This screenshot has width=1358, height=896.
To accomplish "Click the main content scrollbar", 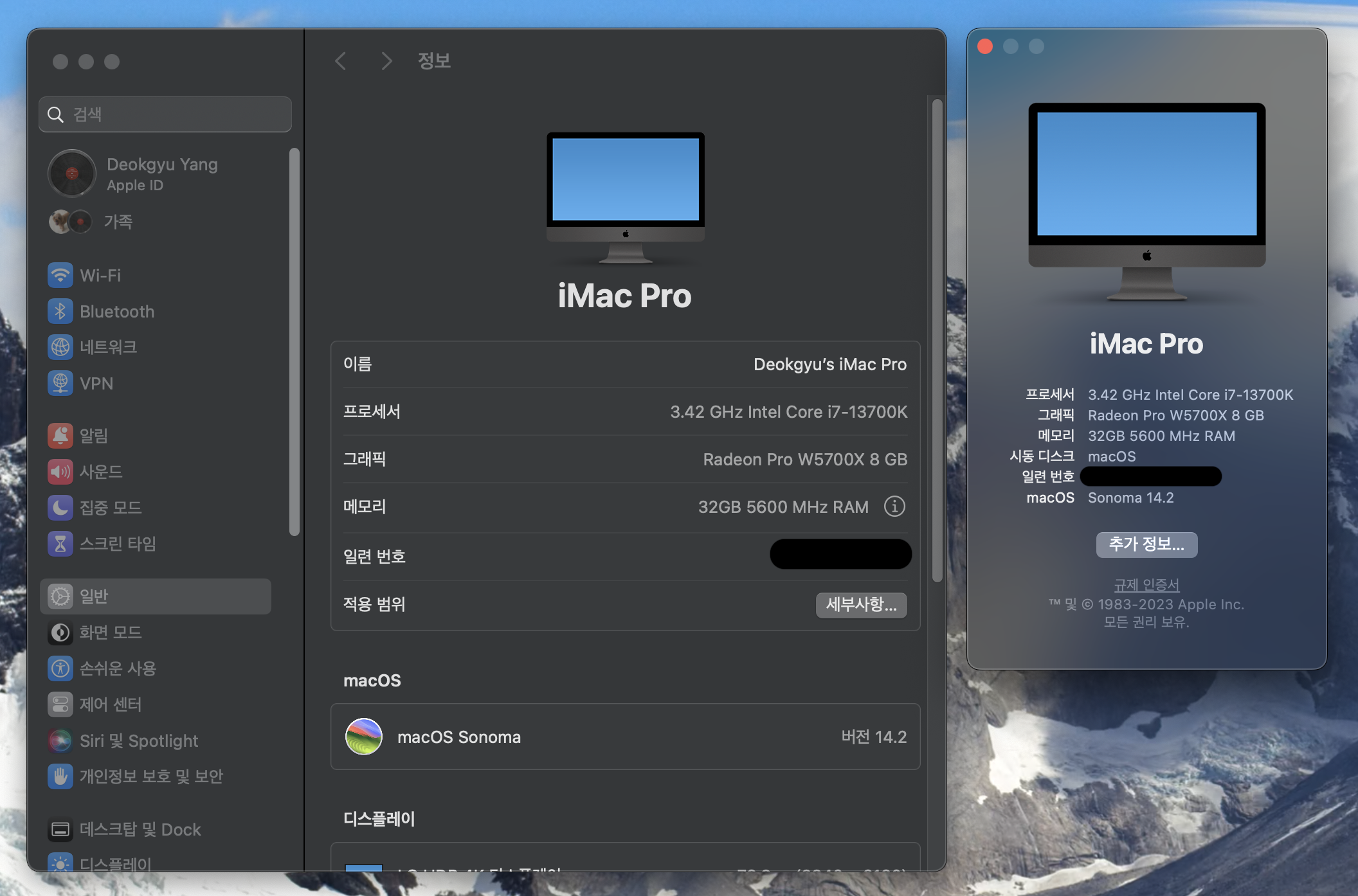I will click(937, 340).
